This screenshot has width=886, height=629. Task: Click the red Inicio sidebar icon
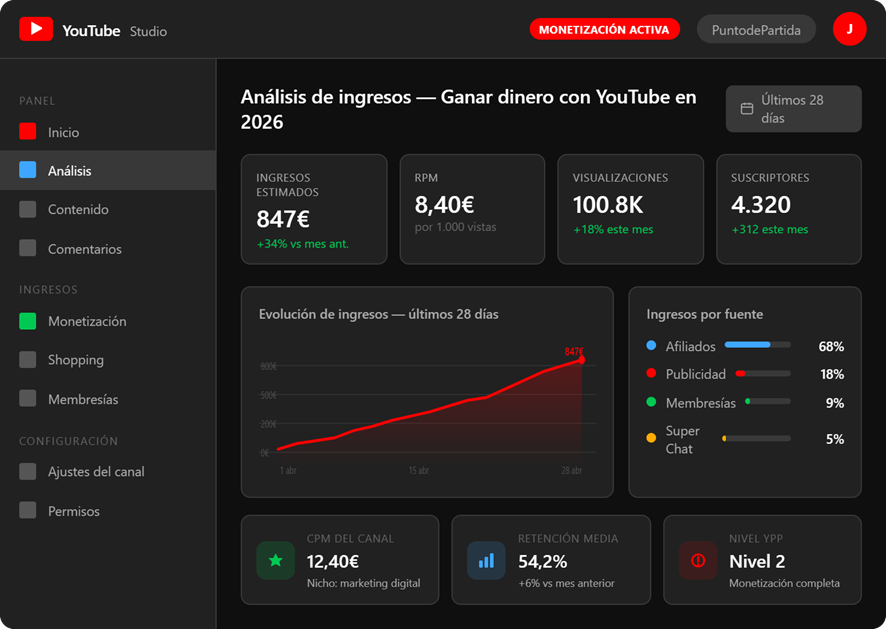(x=28, y=132)
